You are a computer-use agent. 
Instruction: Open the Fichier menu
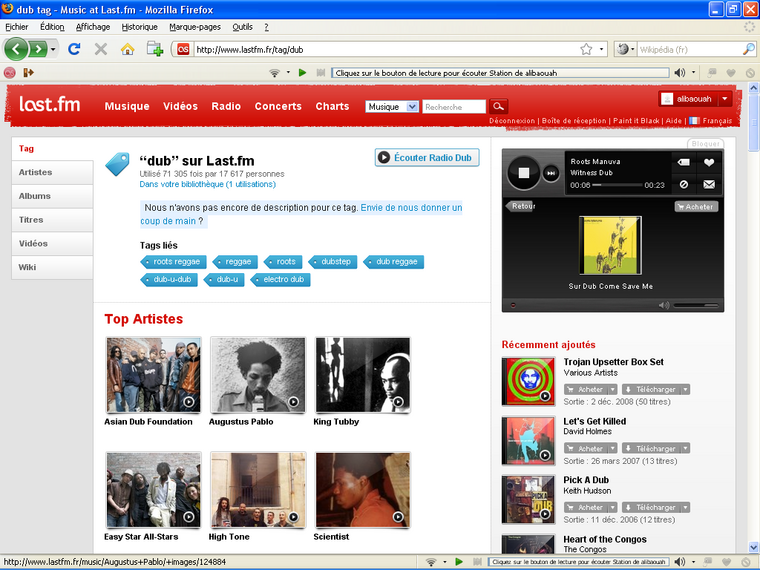click(17, 27)
